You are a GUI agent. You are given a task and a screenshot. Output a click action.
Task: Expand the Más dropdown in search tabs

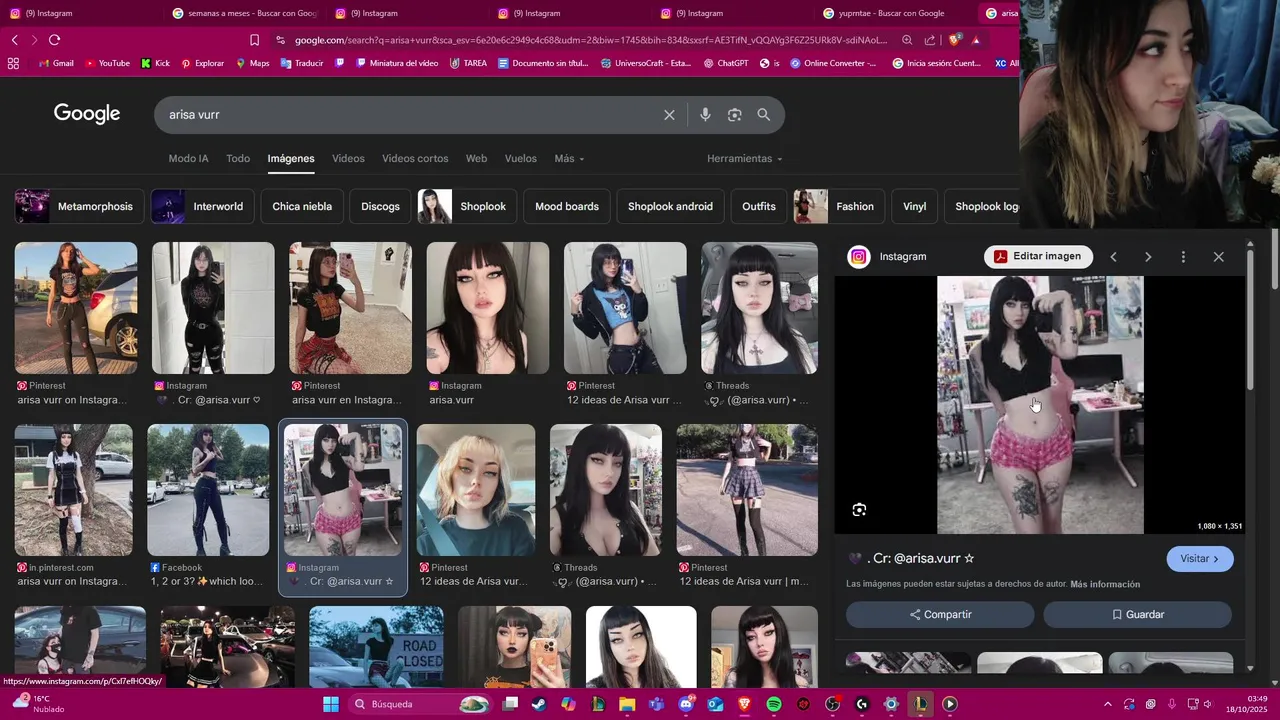coord(569,159)
